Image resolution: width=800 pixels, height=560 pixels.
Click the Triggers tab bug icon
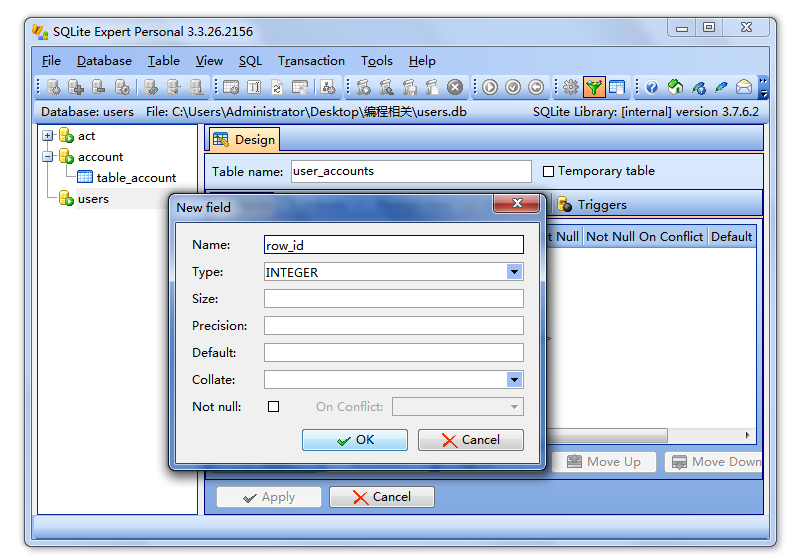pyautogui.click(x=564, y=204)
